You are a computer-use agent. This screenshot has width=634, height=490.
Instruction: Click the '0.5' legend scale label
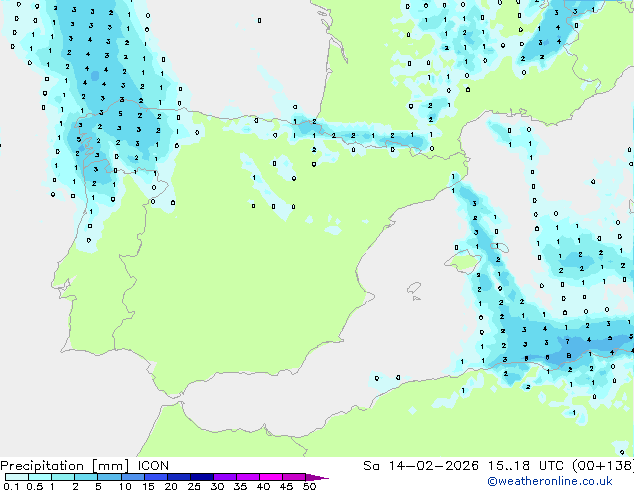35,486
